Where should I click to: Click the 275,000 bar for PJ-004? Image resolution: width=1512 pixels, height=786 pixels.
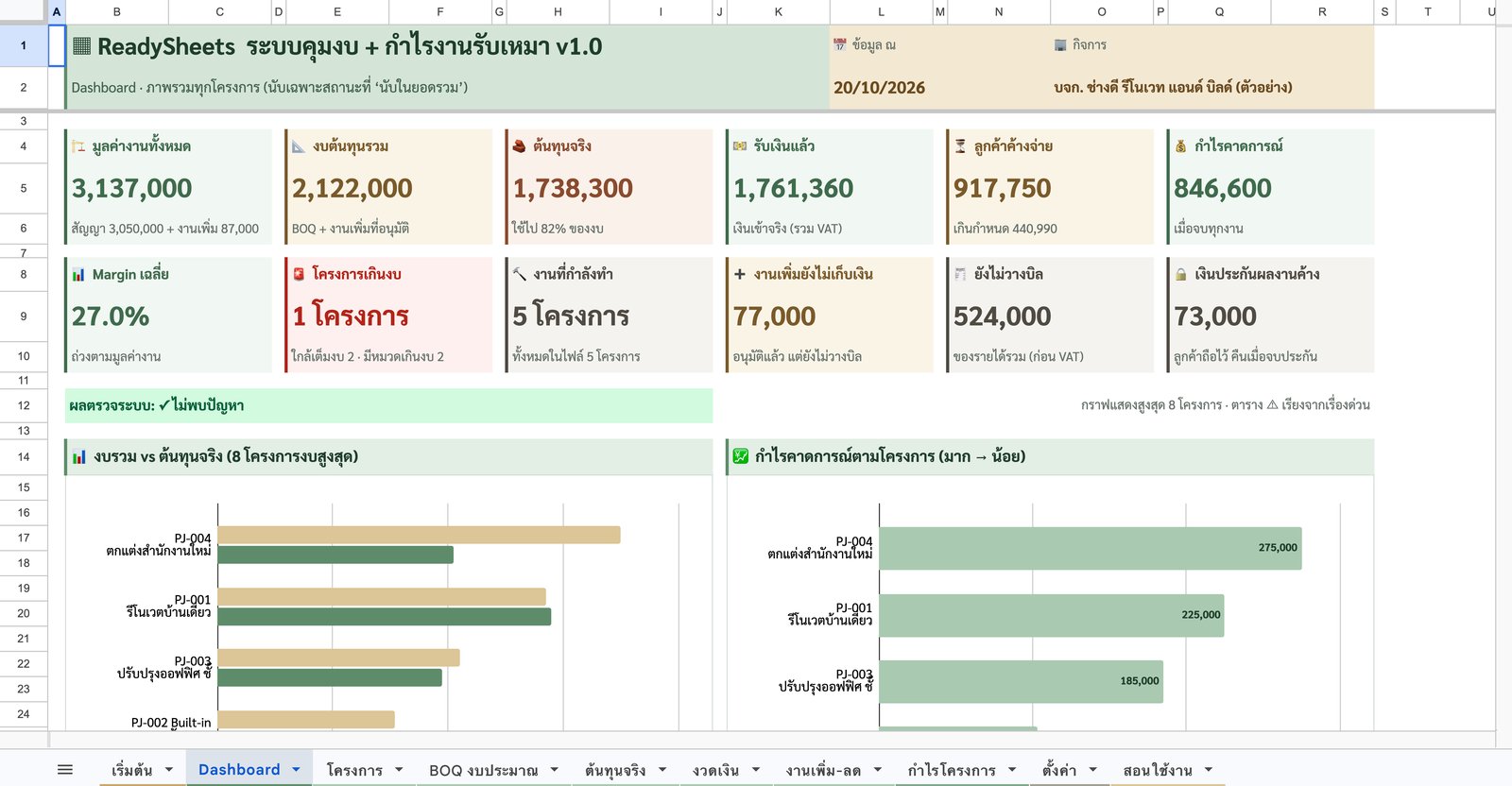[x=1091, y=548]
